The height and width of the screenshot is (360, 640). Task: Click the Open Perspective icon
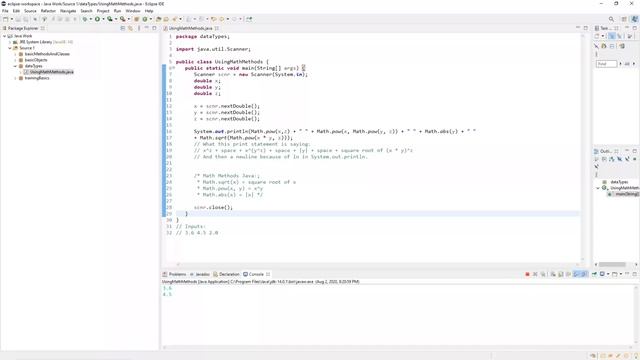[624, 19]
